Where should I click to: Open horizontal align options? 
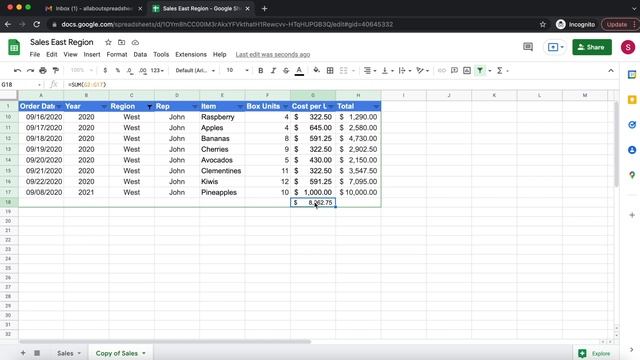(x=369, y=71)
